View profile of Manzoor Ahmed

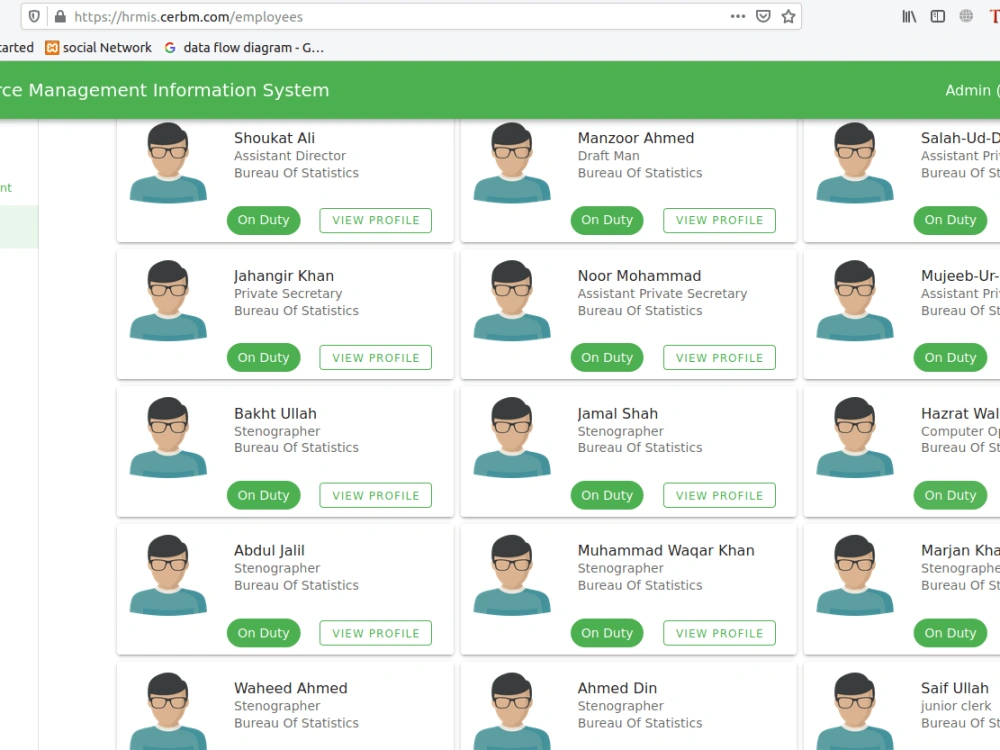(x=719, y=220)
